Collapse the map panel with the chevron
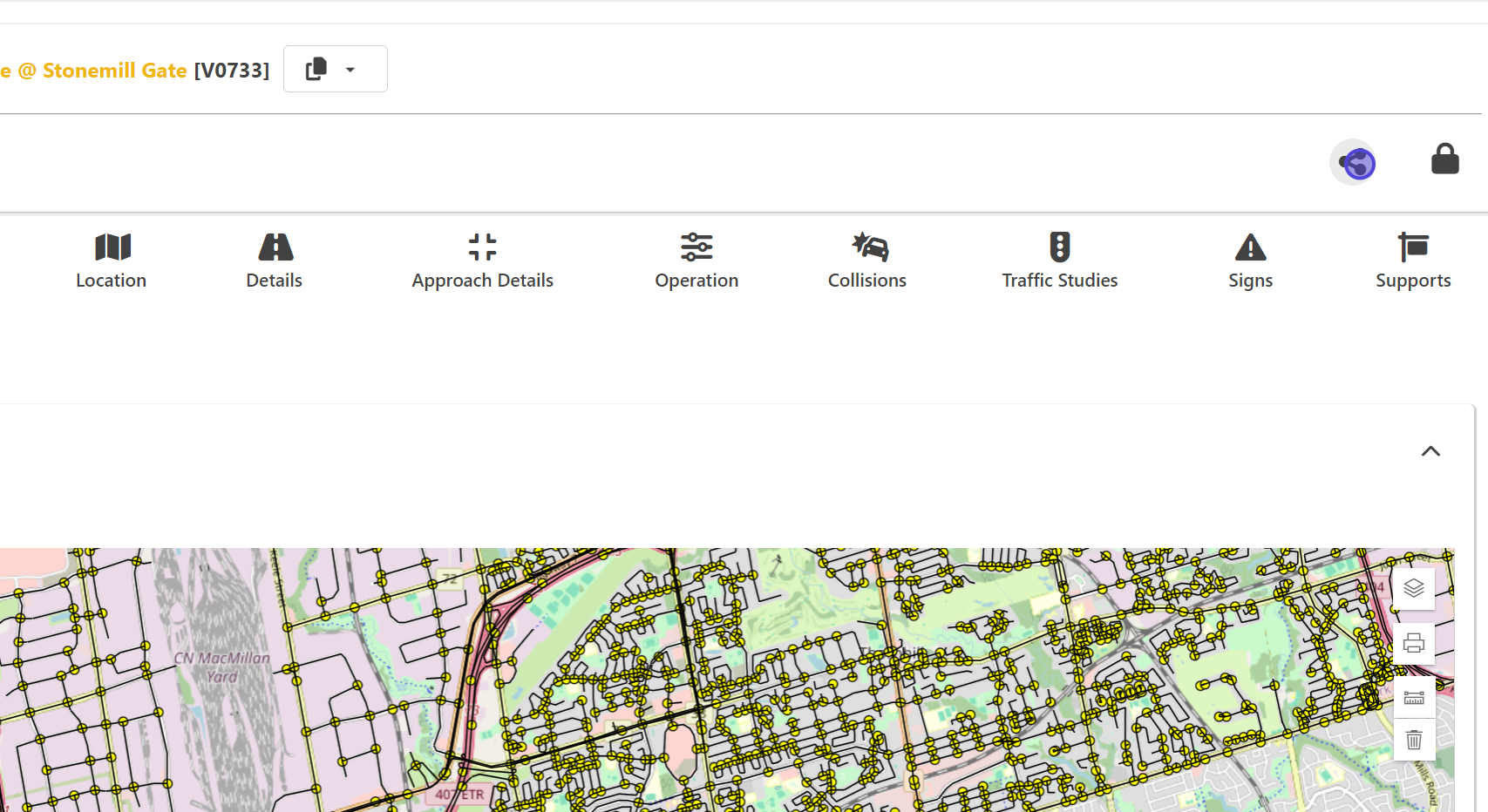 [x=1430, y=451]
